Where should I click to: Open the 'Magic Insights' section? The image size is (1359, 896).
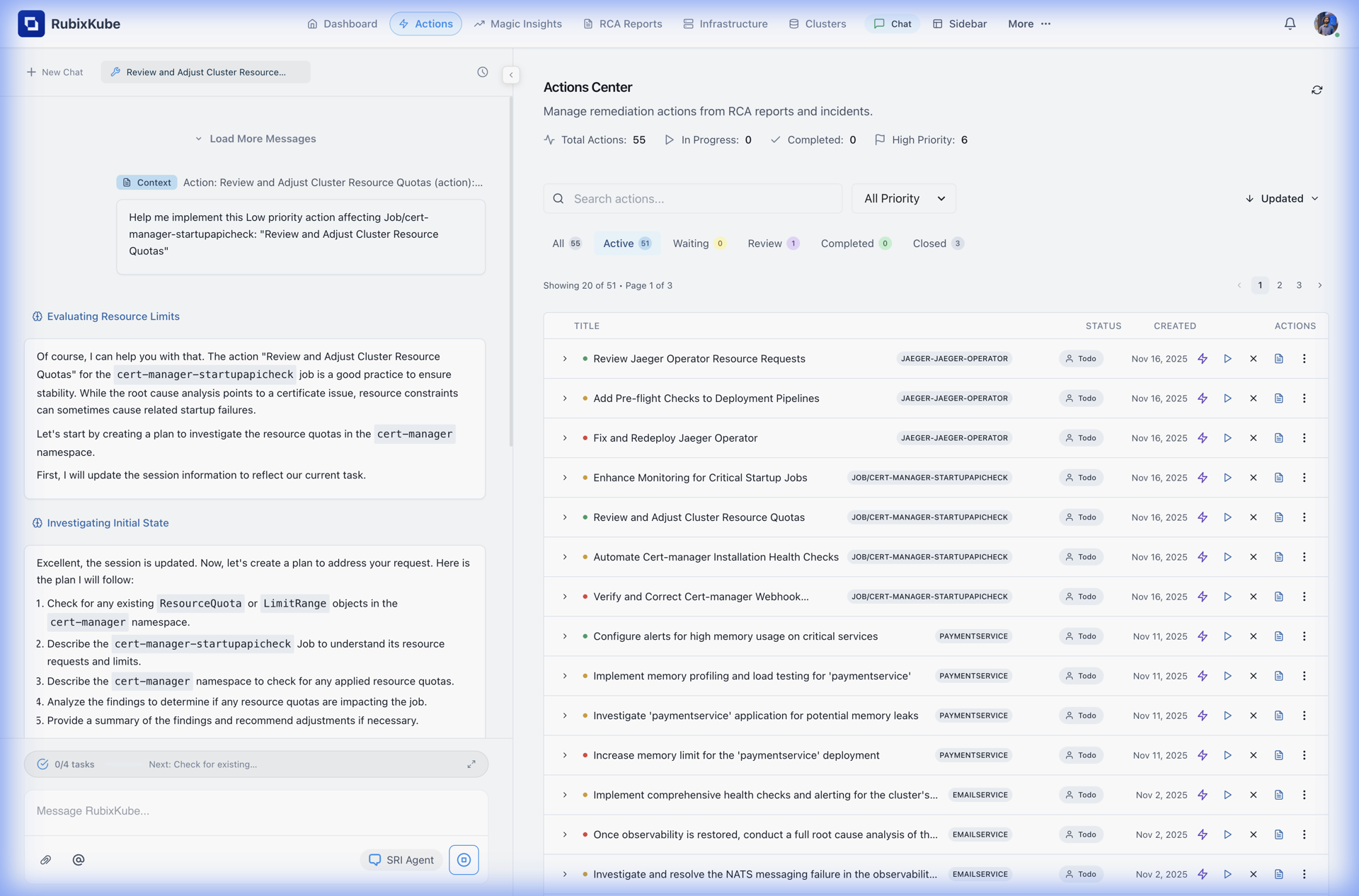(x=518, y=23)
